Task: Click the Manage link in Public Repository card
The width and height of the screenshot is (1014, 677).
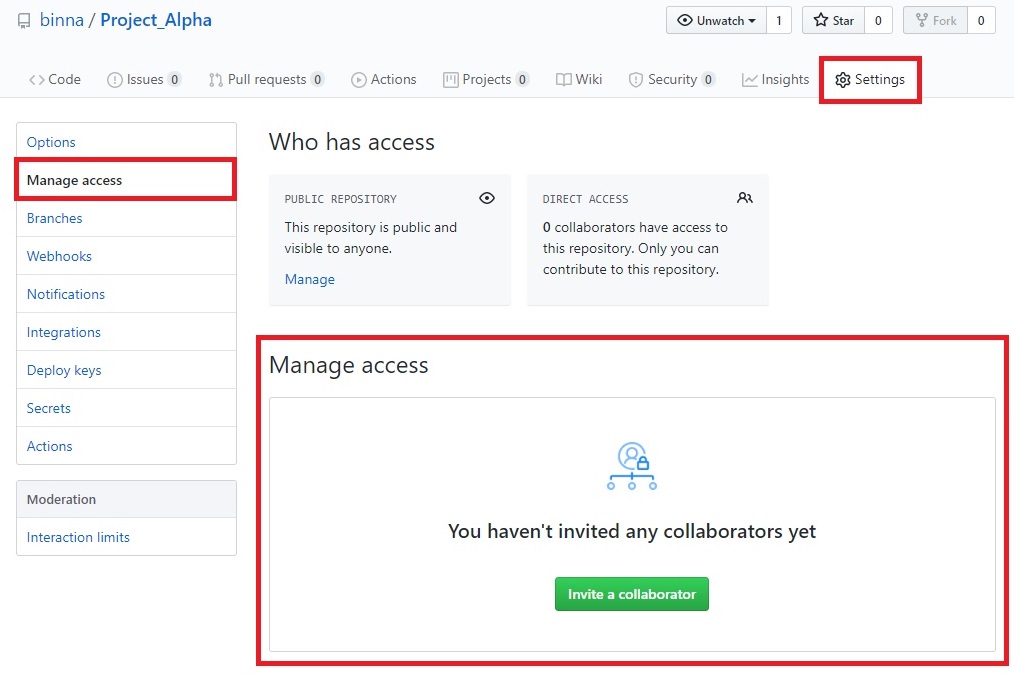Action: 310,279
